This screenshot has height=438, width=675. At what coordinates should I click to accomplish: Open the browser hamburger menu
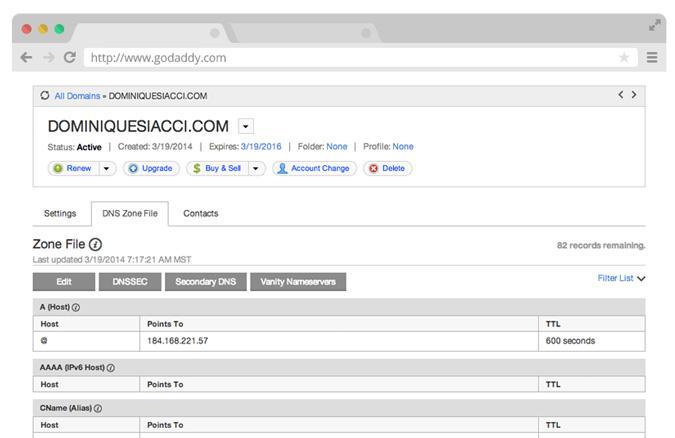(652, 58)
